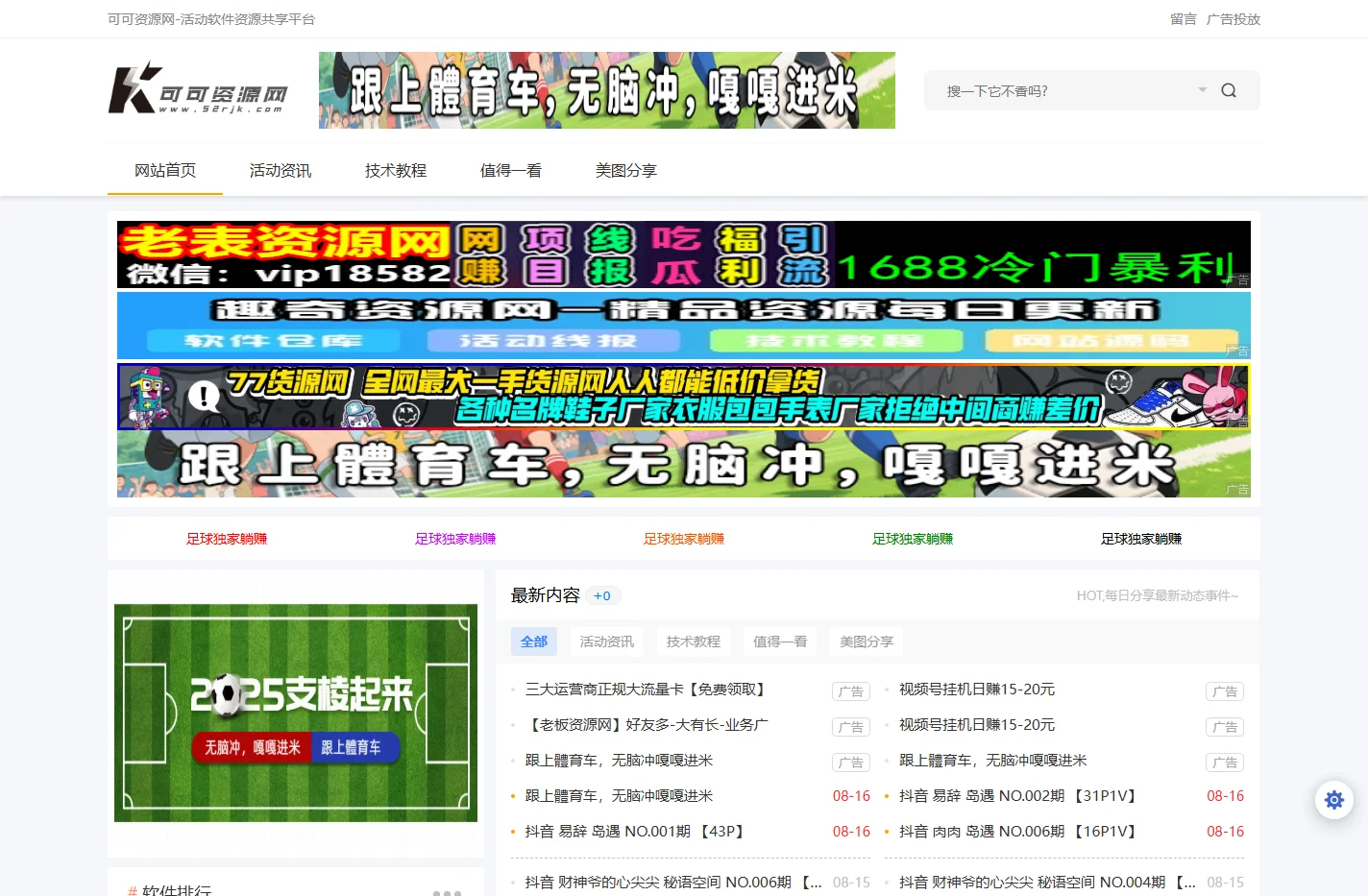
Task: Open 【老板资源网】好友多-大有长-业务广 post
Action: 647,725
